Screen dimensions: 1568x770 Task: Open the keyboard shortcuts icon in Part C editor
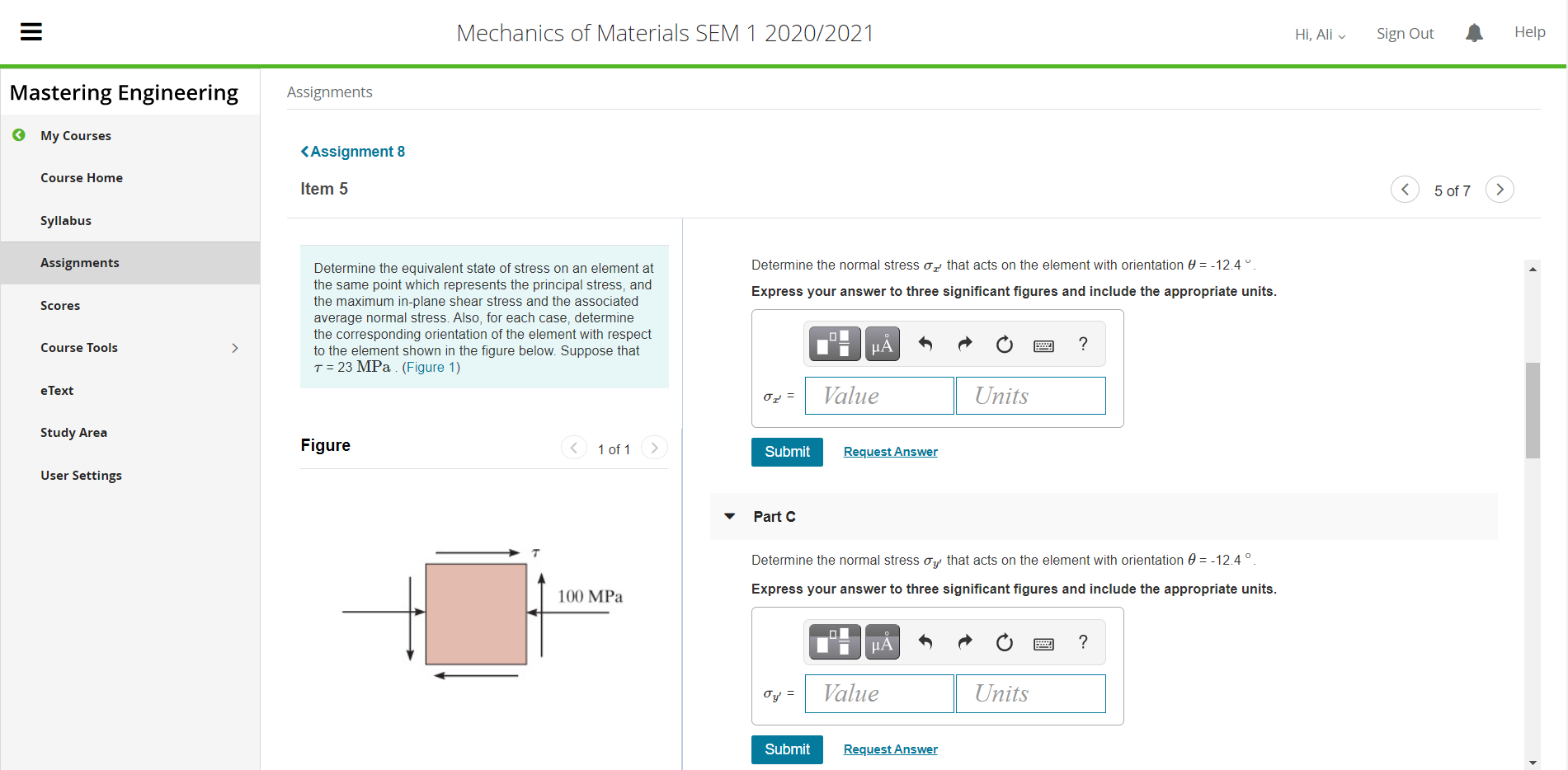(x=1043, y=641)
